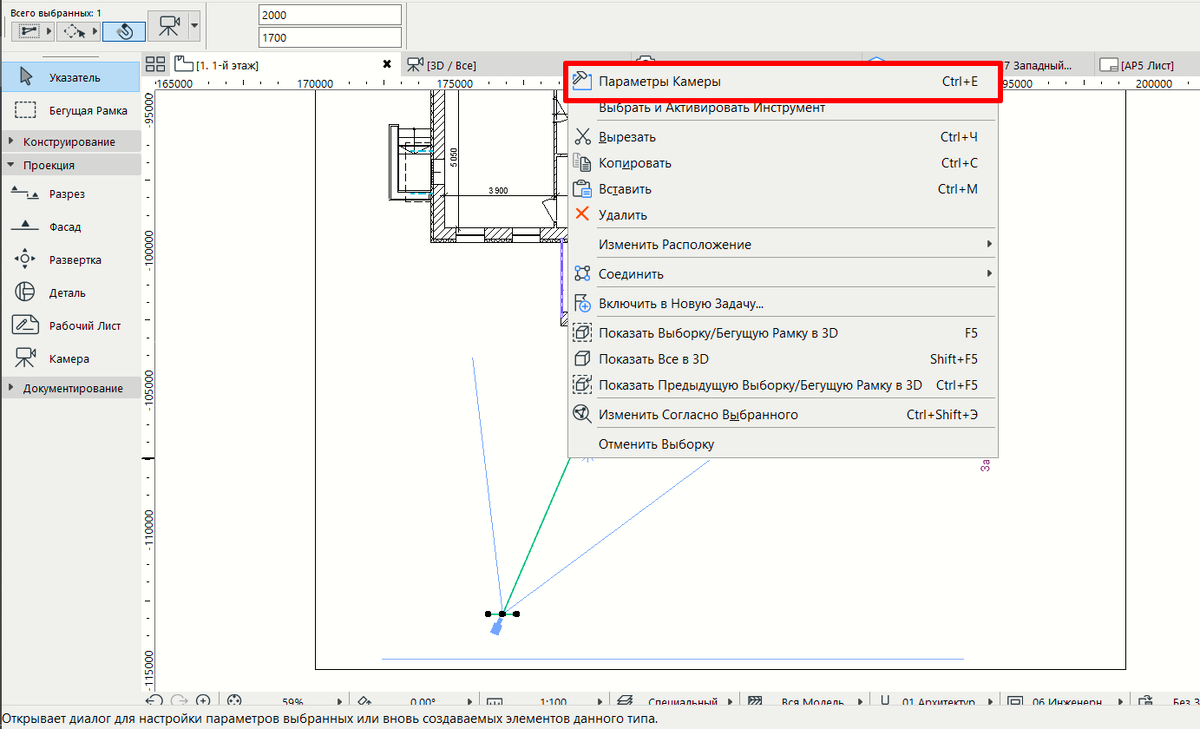Image resolution: width=1200 pixels, height=729 pixels.
Task: Choose Копировать in context menu
Action: (783, 163)
